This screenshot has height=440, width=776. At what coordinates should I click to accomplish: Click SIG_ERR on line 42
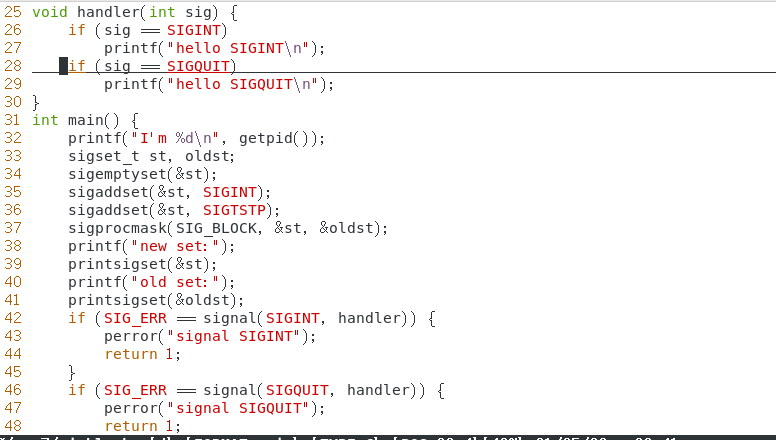(x=135, y=318)
